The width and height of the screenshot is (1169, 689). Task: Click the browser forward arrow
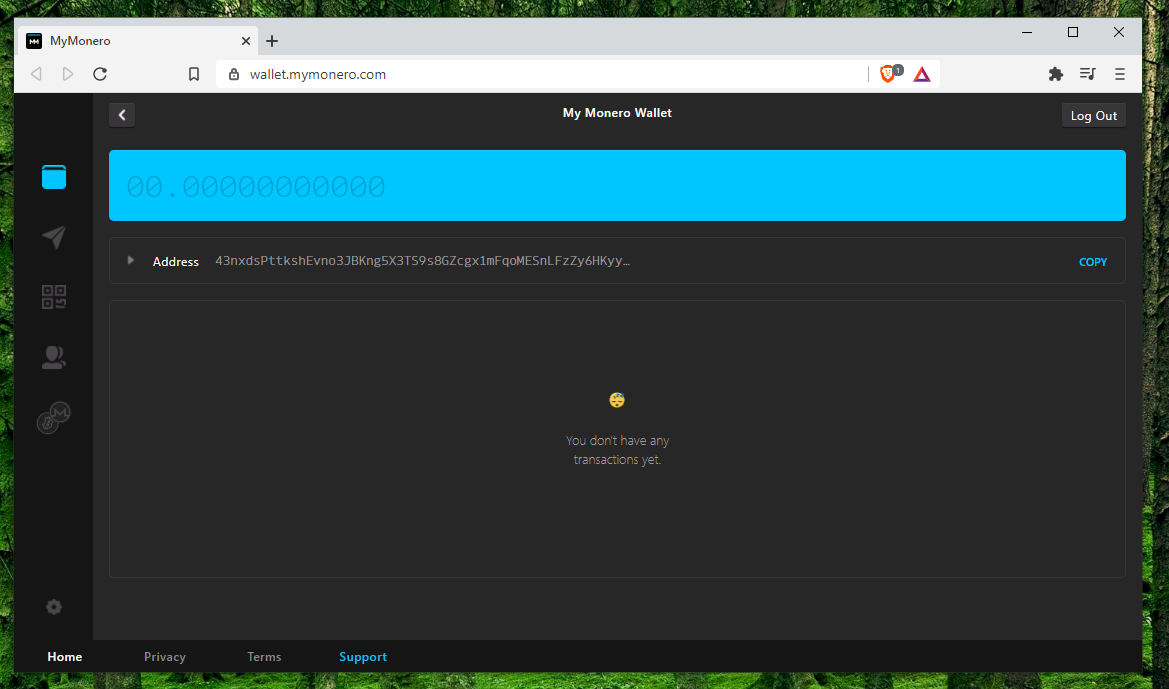(68, 74)
